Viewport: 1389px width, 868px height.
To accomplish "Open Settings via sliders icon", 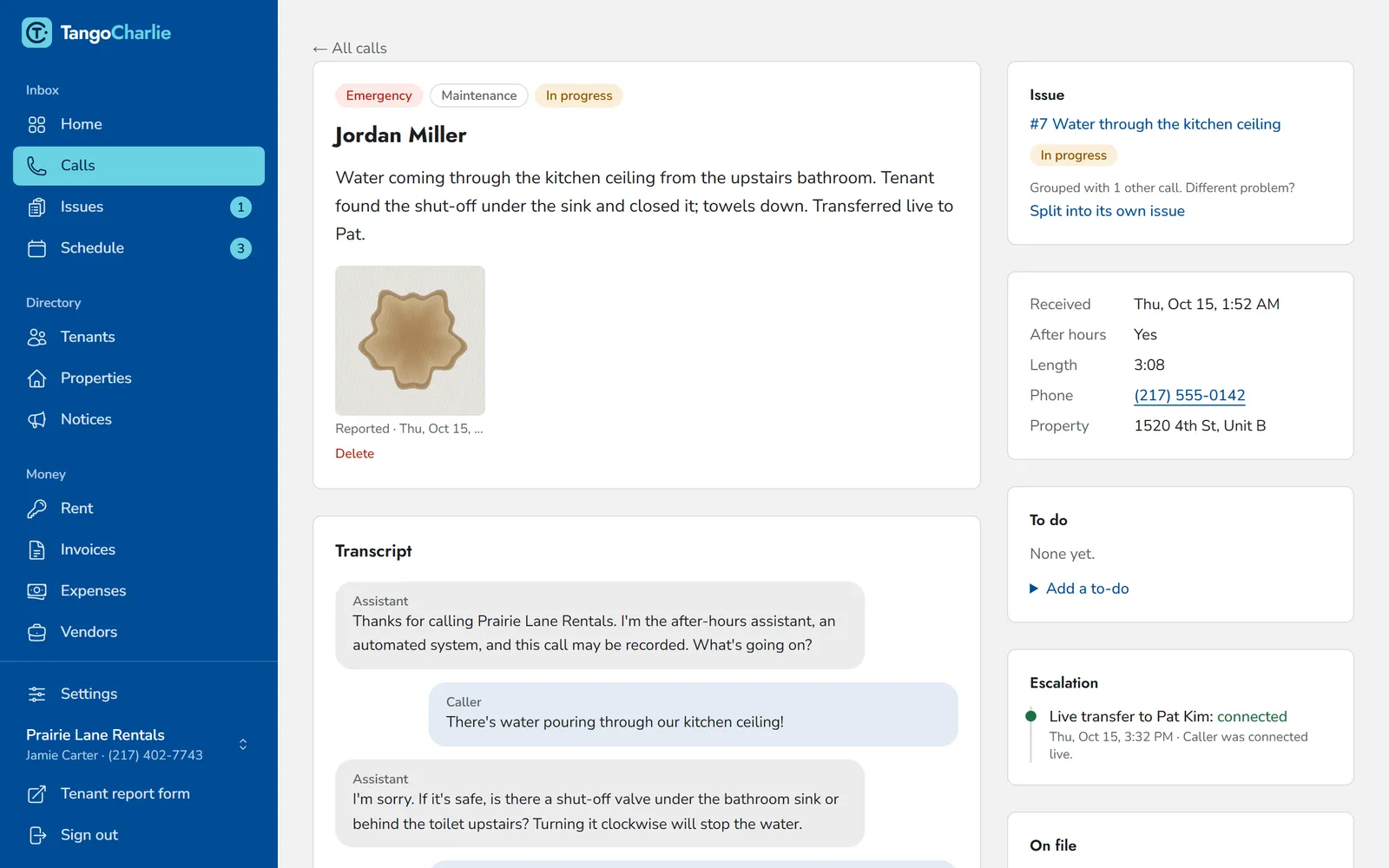I will pos(36,694).
